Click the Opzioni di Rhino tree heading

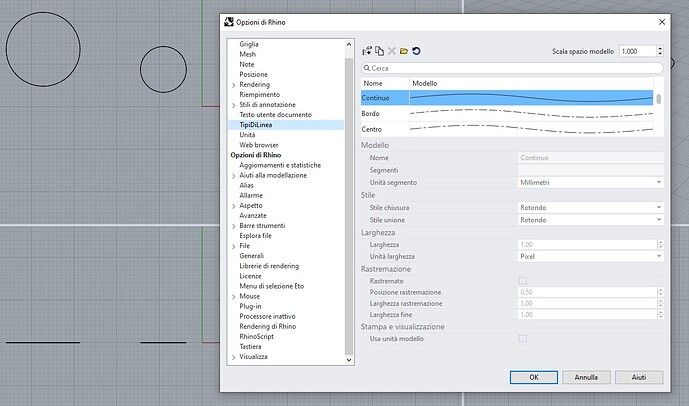(x=256, y=155)
